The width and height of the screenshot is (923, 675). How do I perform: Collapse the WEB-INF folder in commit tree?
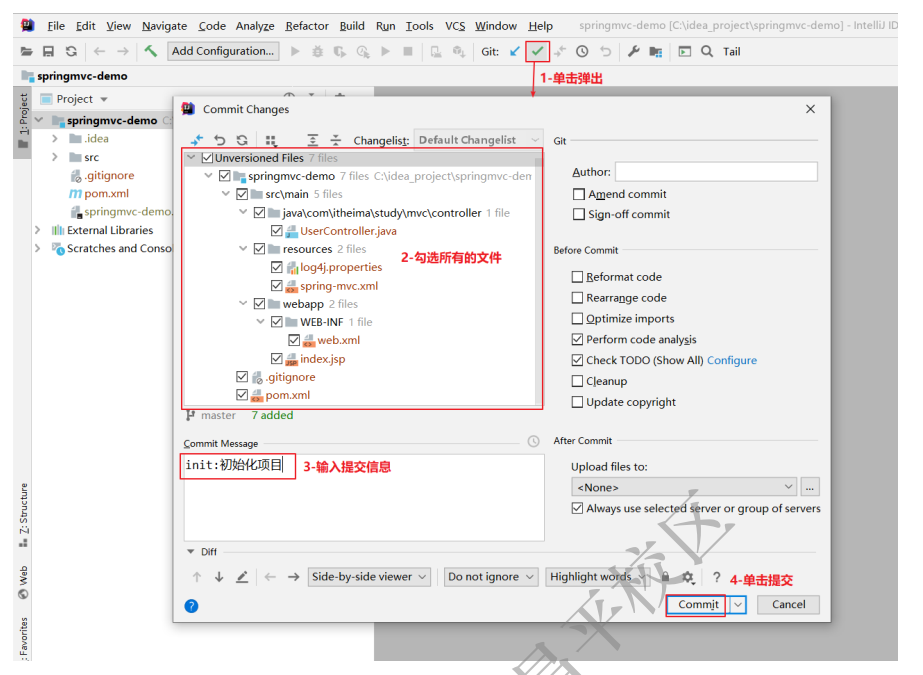tap(260, 322)
